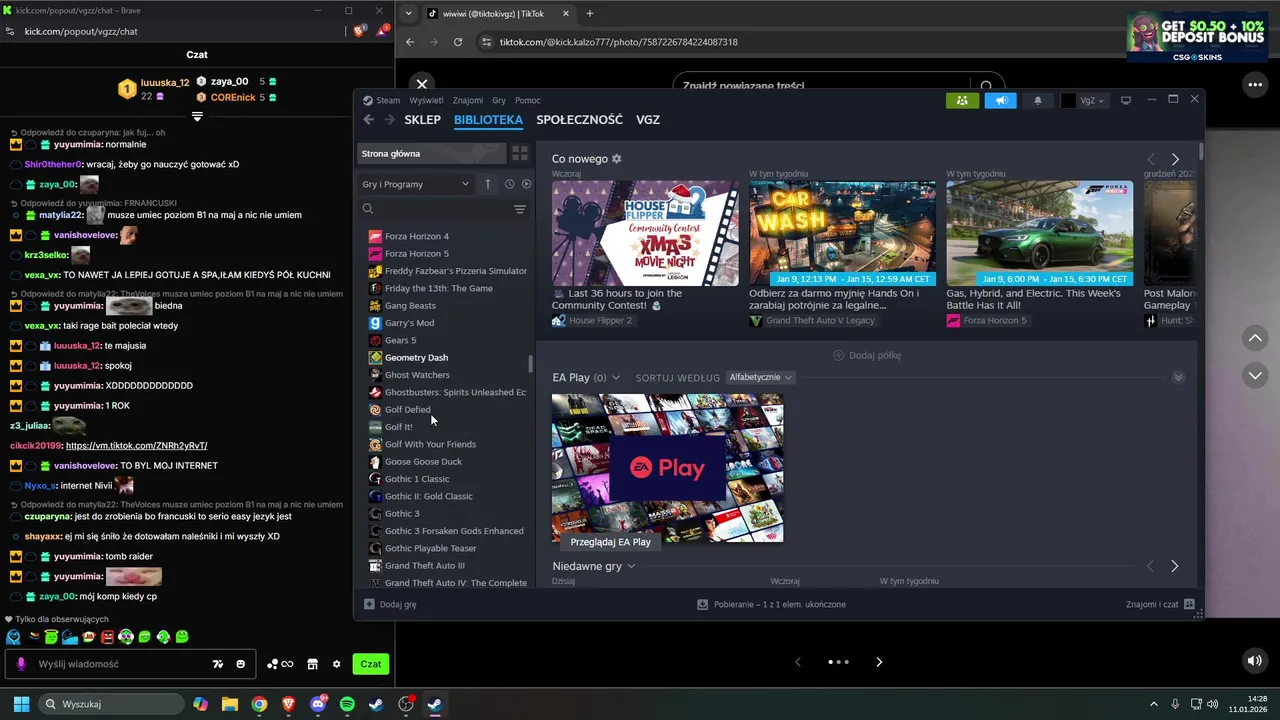
Task: Go to next TikTok photo arrow
Action: (x=879, y=662)
